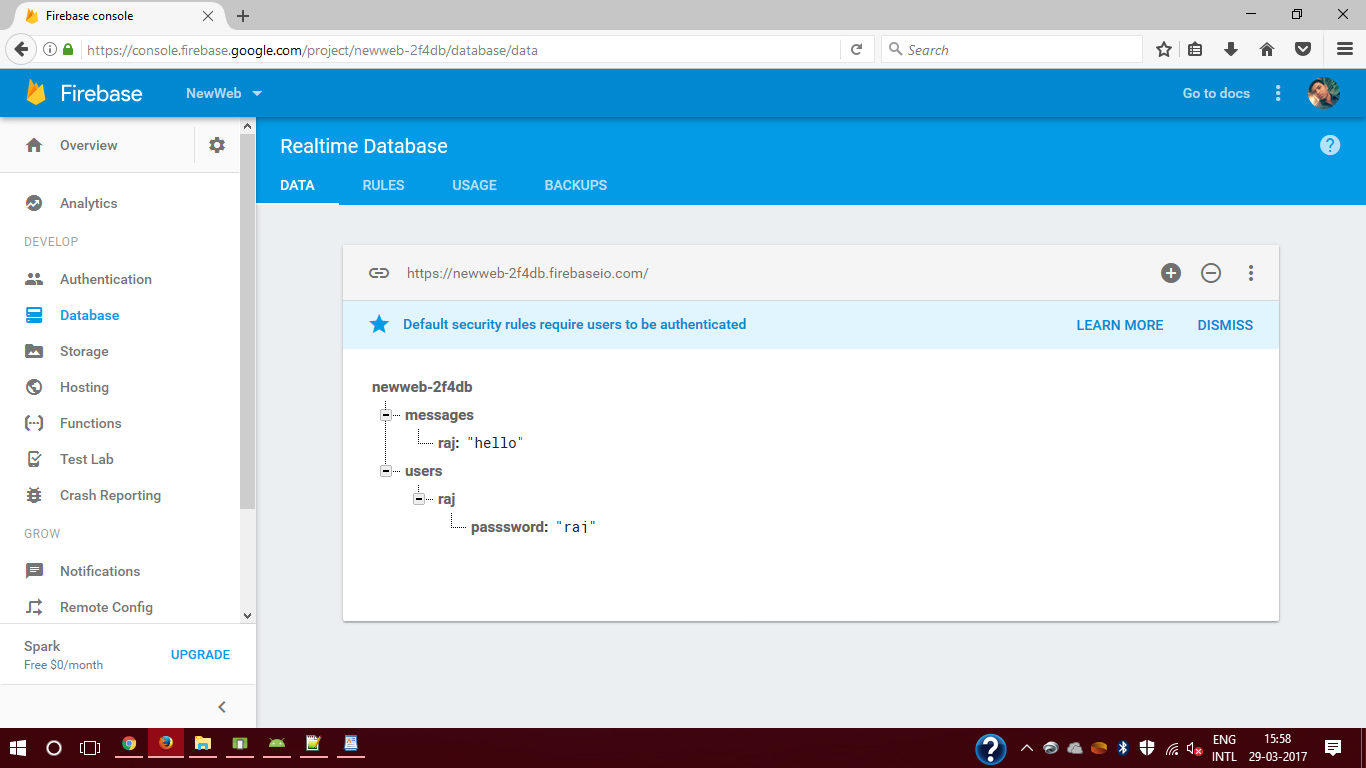Open browser downloads arrow icon

pyautogui.click(x=1231, y=49)
